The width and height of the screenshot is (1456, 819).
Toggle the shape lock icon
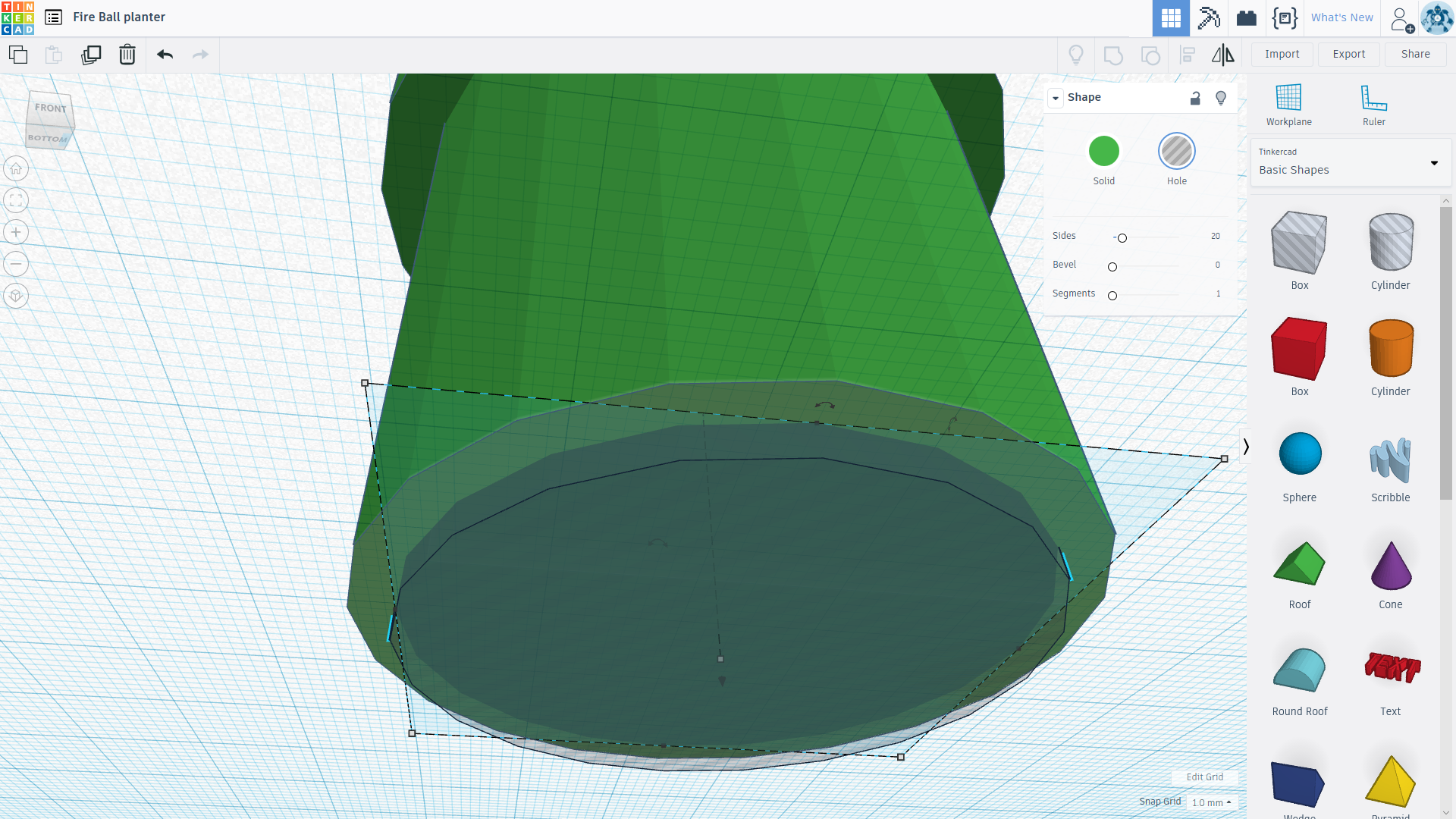coord(1195,98)
